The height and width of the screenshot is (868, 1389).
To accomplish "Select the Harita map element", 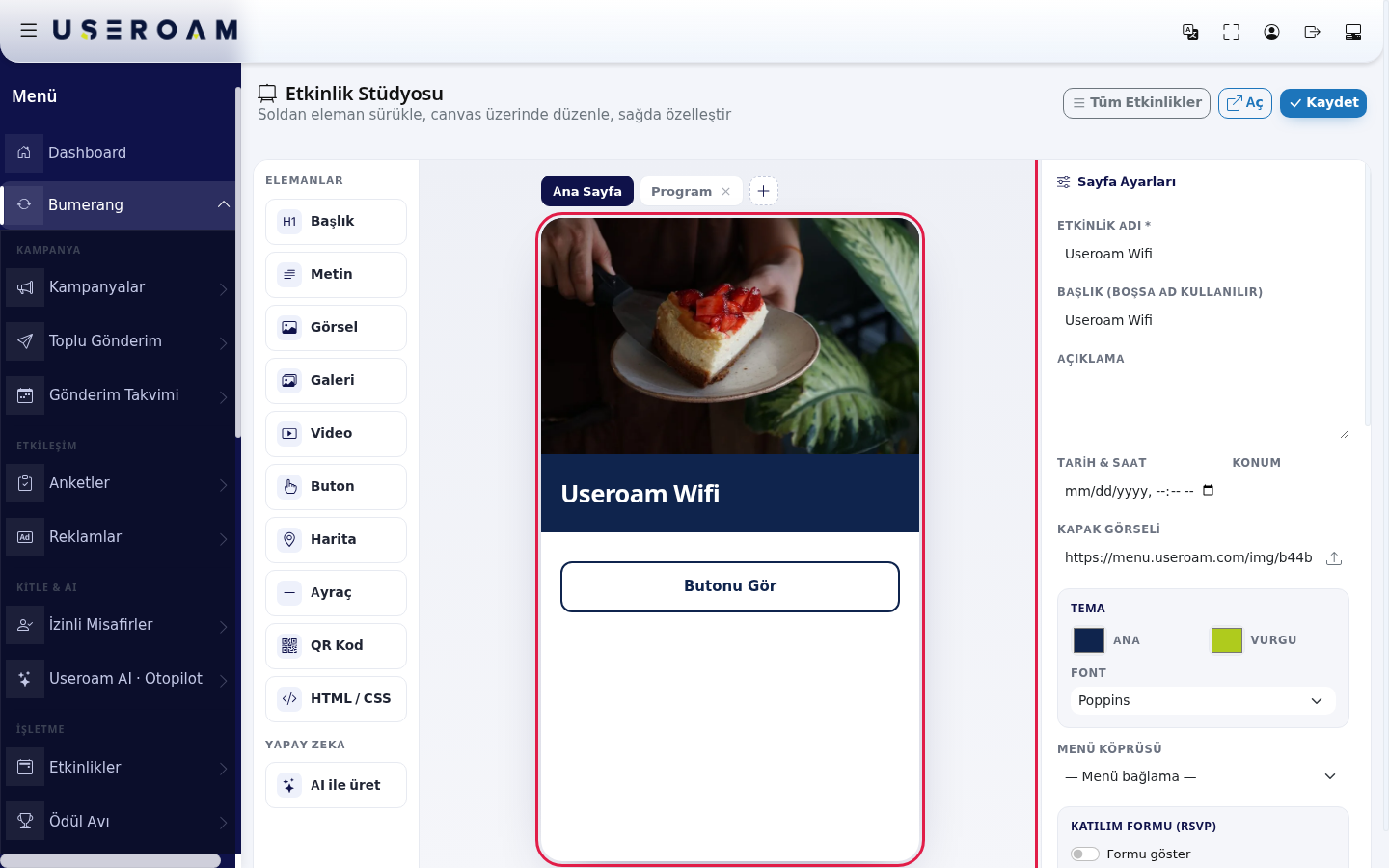I will pos(336,539).
